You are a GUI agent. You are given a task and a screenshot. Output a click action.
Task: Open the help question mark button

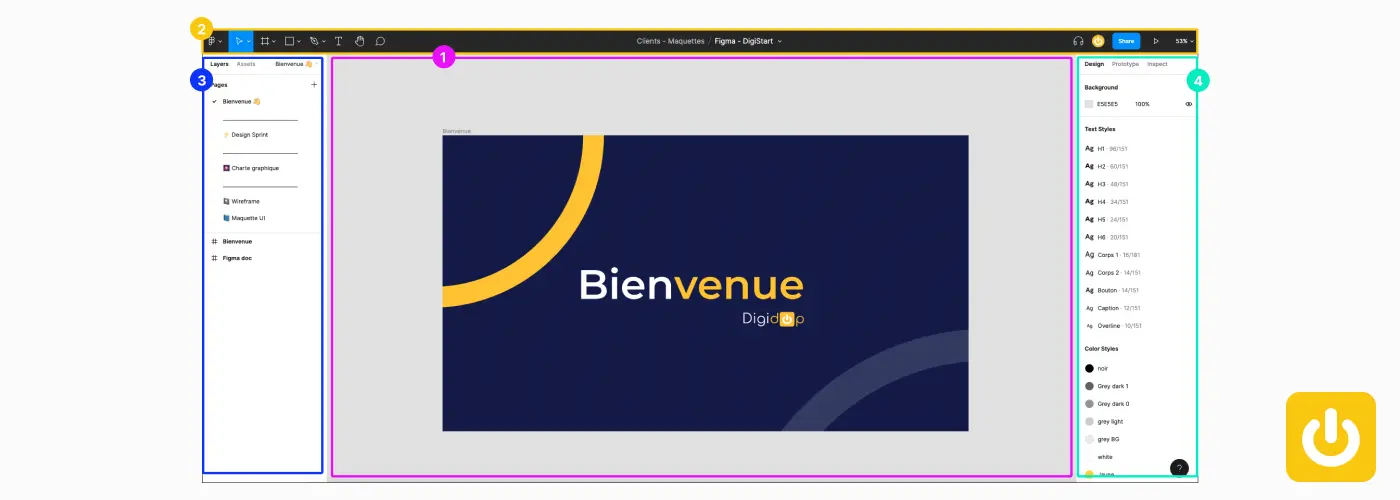point(1179,468)
